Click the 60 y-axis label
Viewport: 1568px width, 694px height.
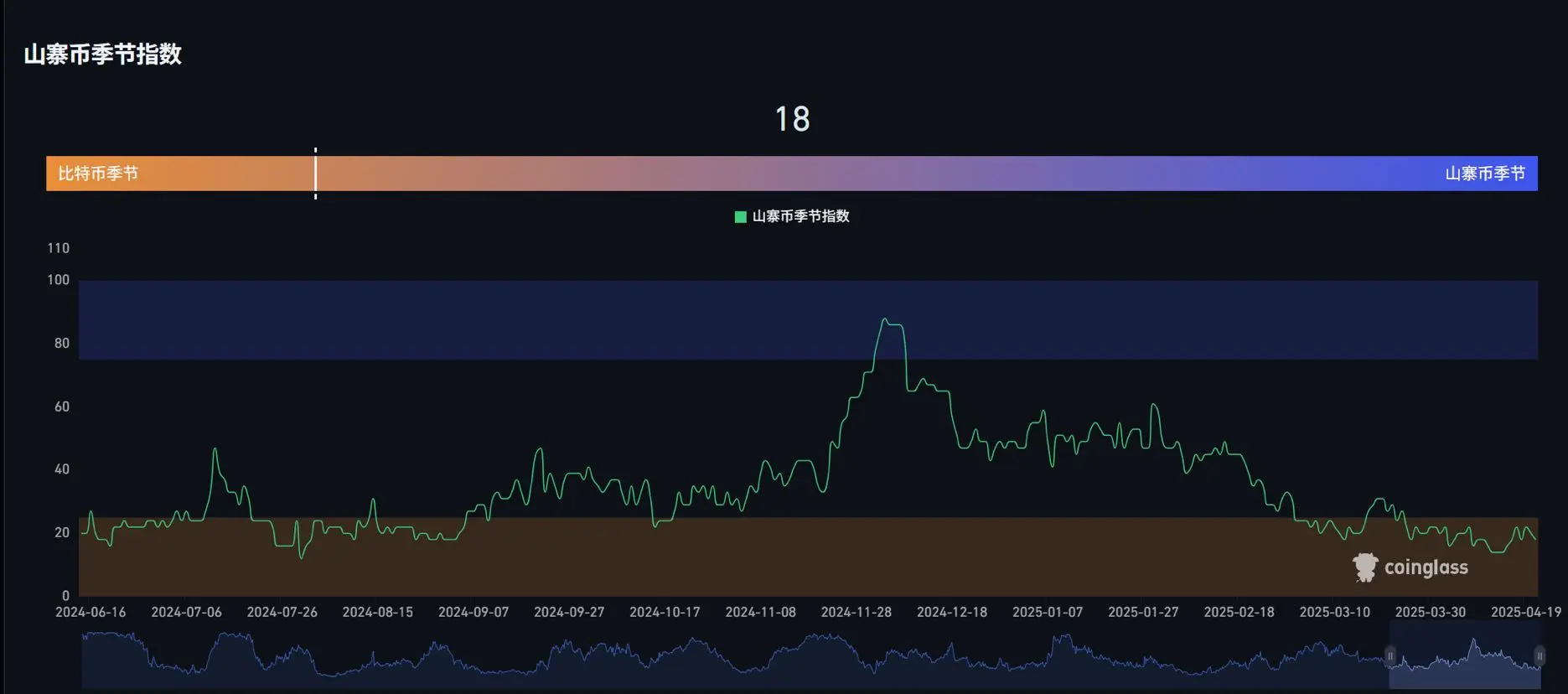[62, 407]
